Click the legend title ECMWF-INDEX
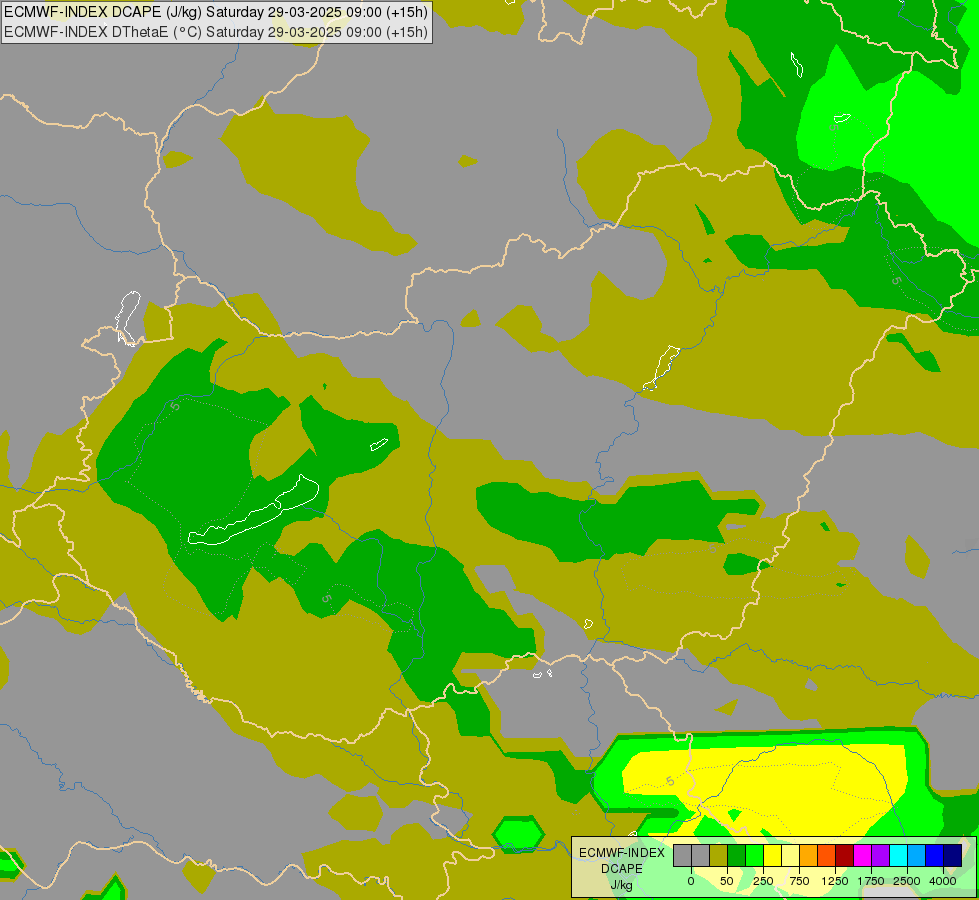The width and height of the screenshot is (979, 900). 622,853
